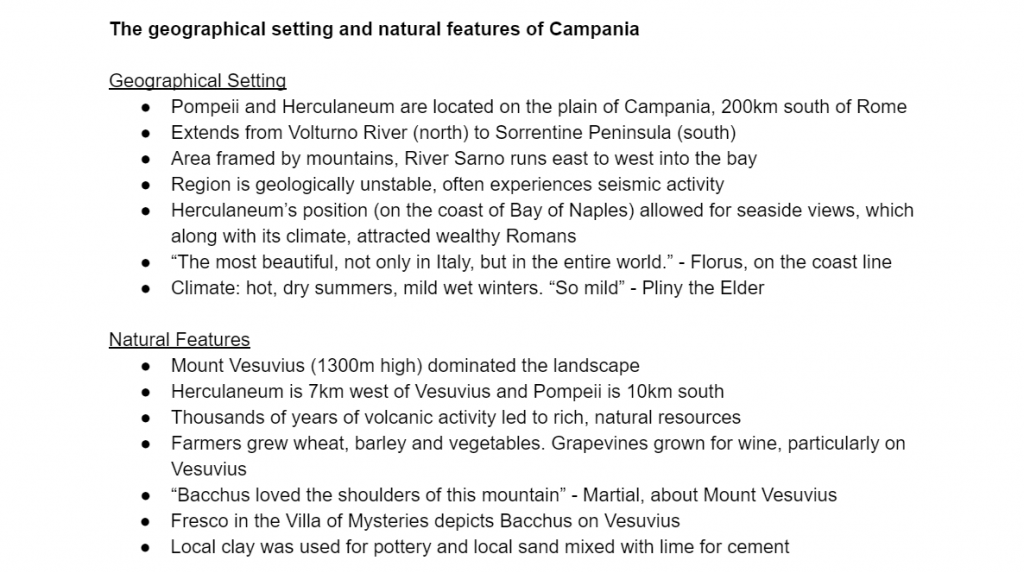Click the line about seismic activity
1024x573 pixels.
(x=447, y=185)
